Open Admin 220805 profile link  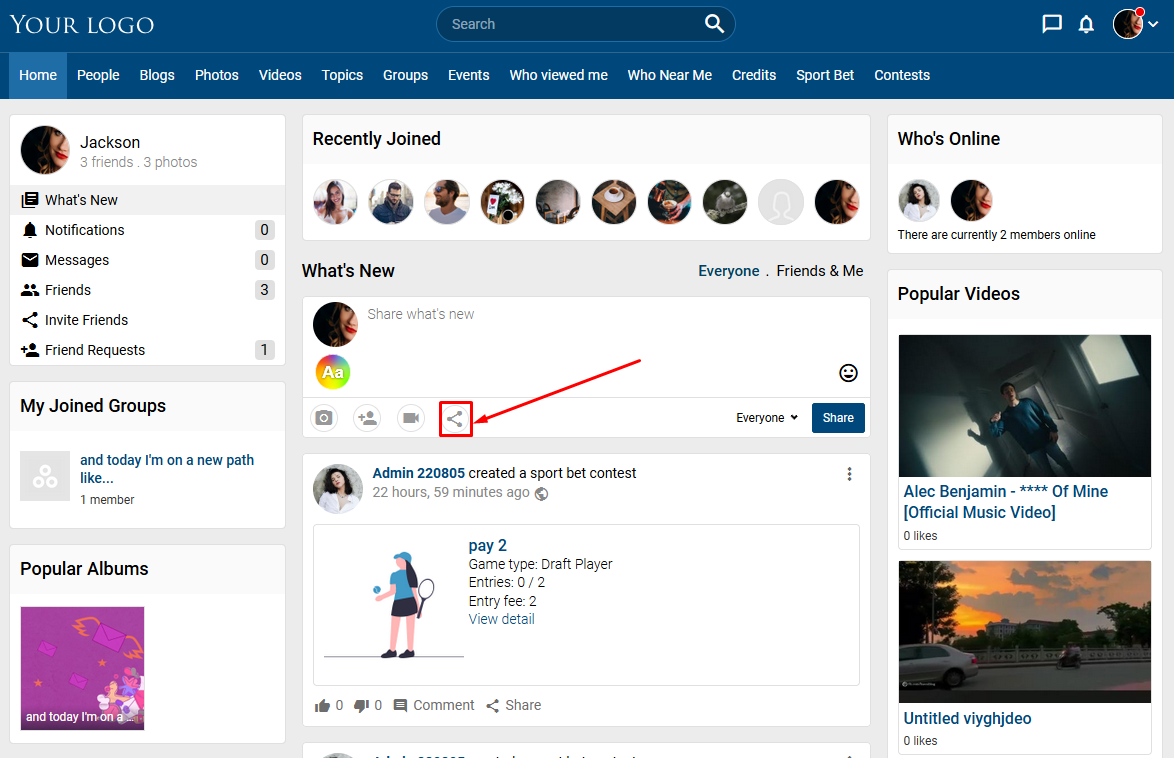419,473
